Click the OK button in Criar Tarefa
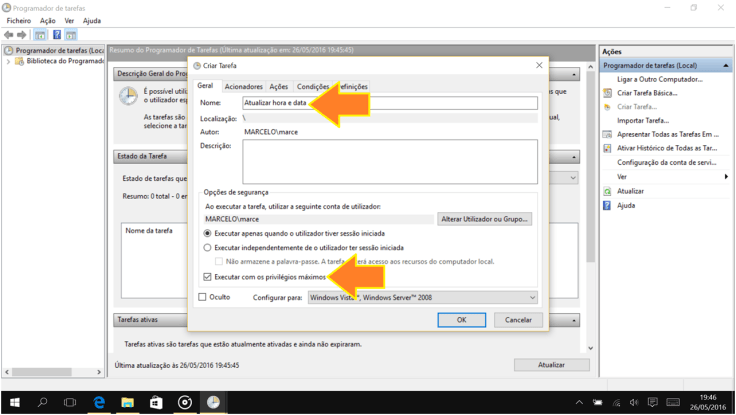 tap(461, 320)
